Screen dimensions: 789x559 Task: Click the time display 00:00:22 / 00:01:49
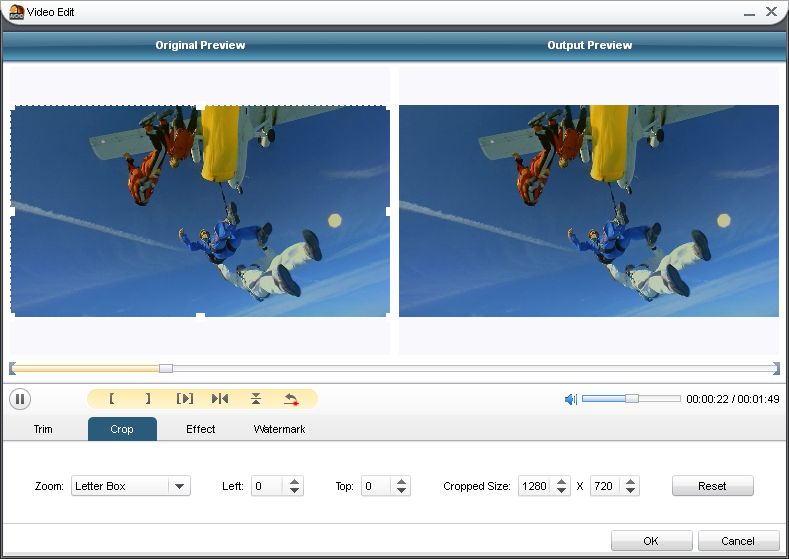[x=733, y=399]
